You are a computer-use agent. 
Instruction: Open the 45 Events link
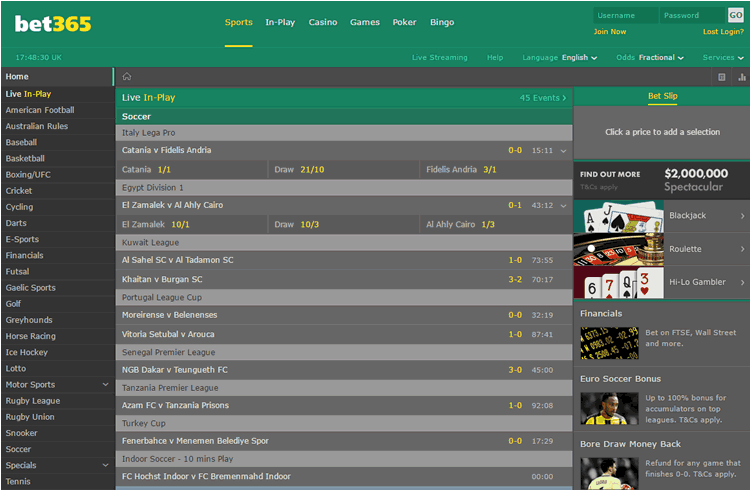(x=543, y=98)
